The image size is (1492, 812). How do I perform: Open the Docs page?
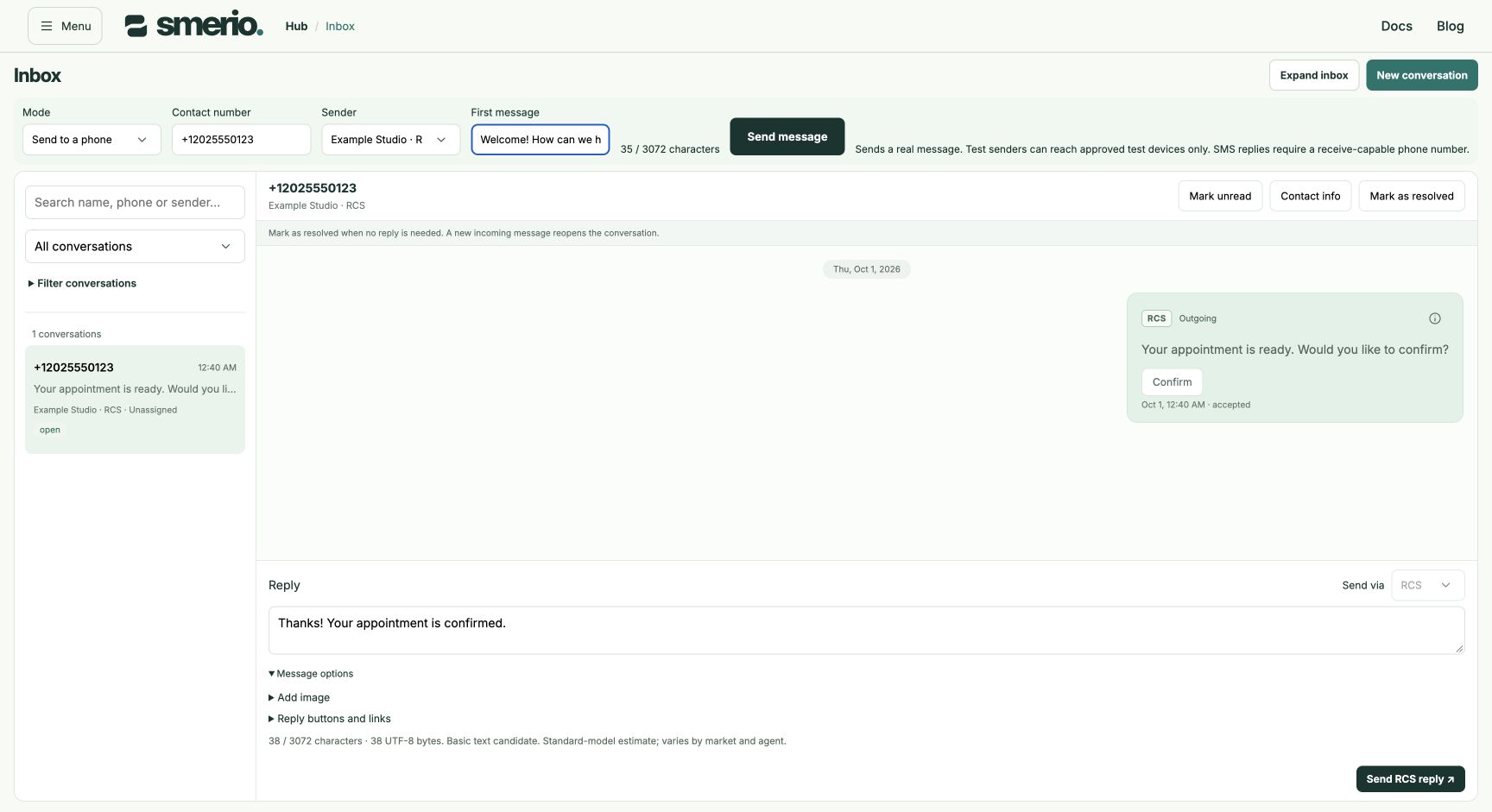1396,26
